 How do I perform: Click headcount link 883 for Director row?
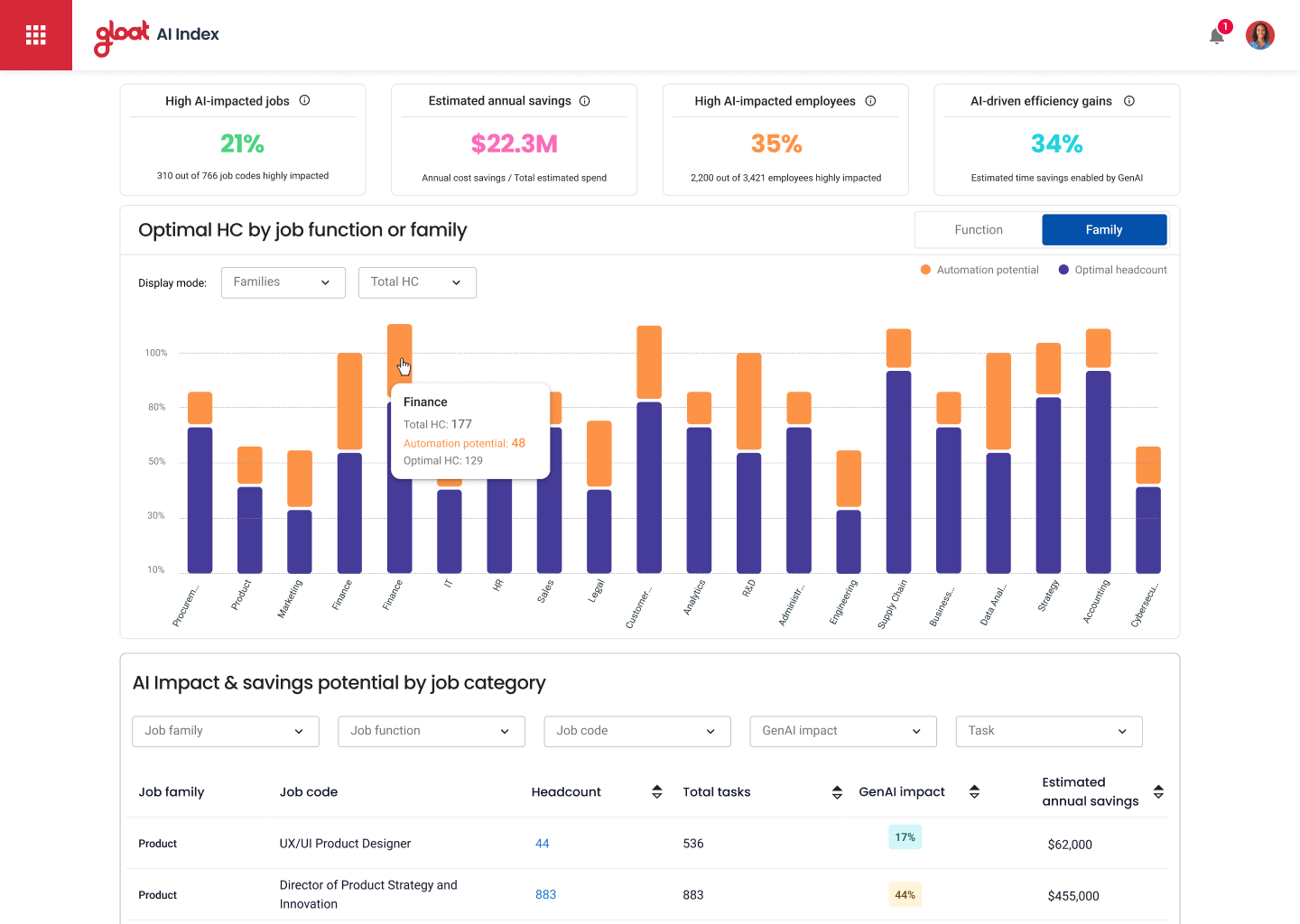tap(545, 894)
